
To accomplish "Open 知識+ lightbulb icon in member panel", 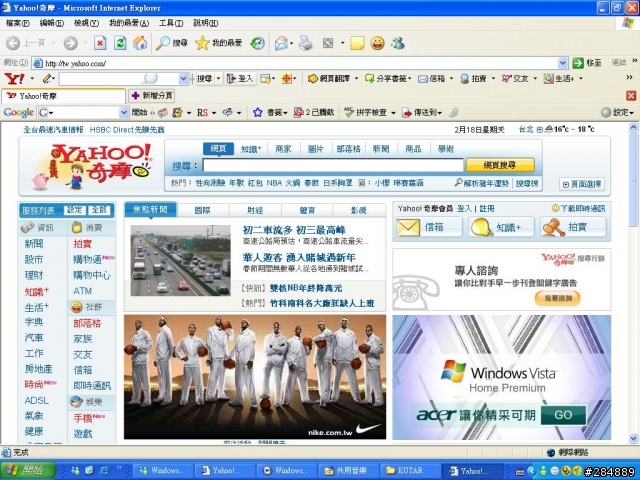I will coord(480,227).
